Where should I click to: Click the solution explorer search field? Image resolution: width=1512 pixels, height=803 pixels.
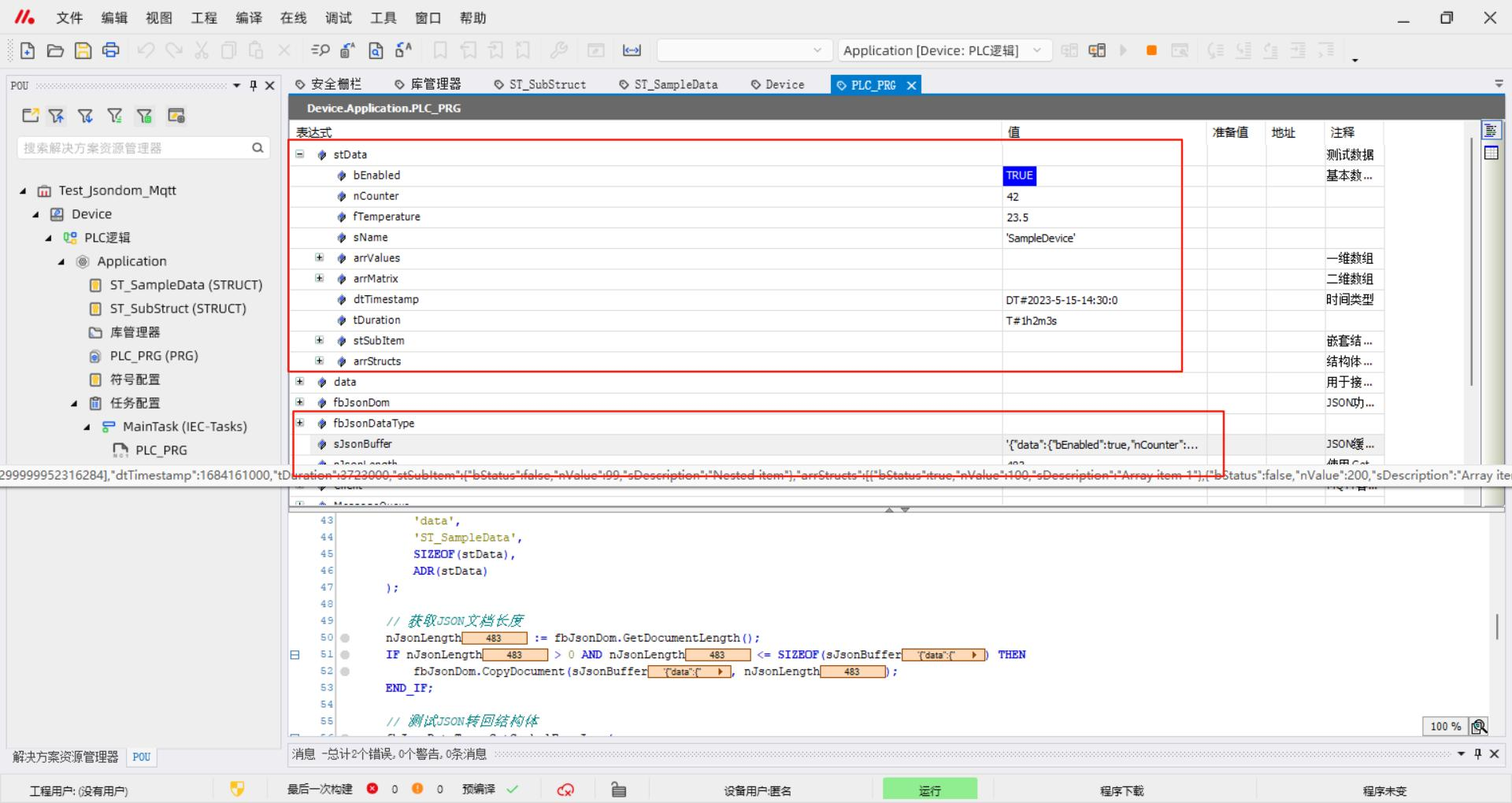tap(134, 148)
